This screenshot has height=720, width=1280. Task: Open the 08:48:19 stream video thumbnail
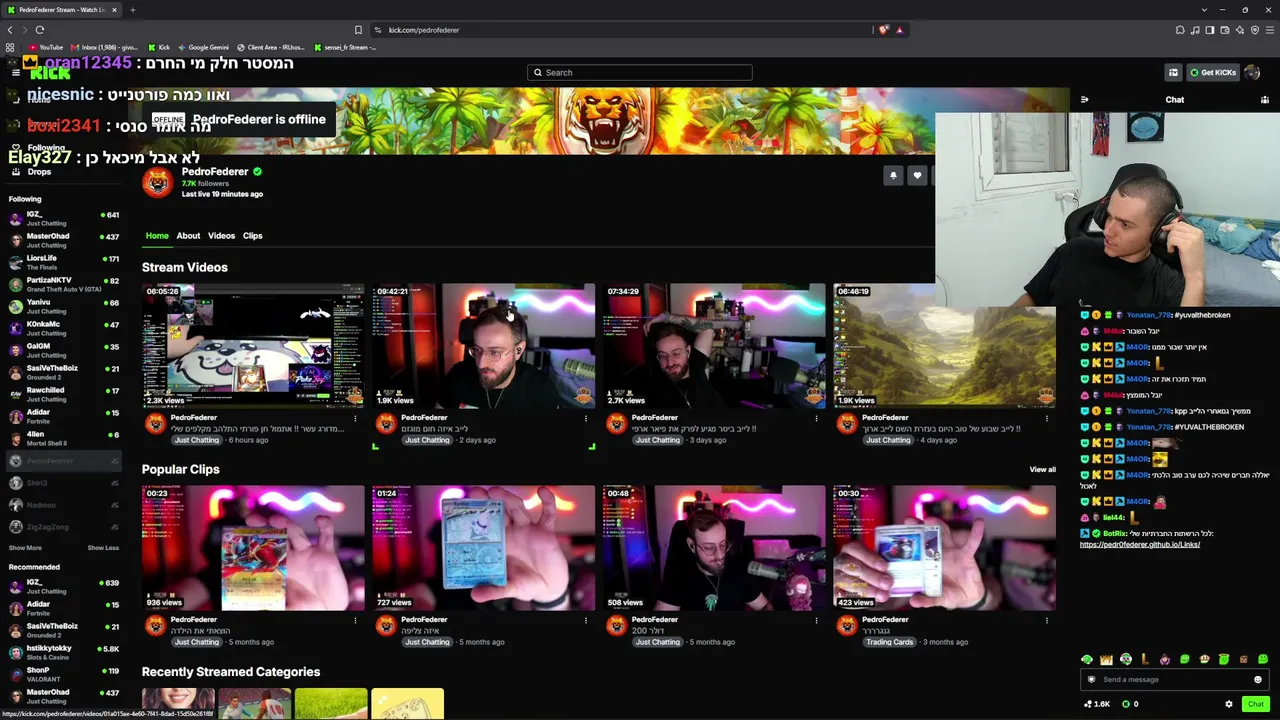(x=945, y=346)
